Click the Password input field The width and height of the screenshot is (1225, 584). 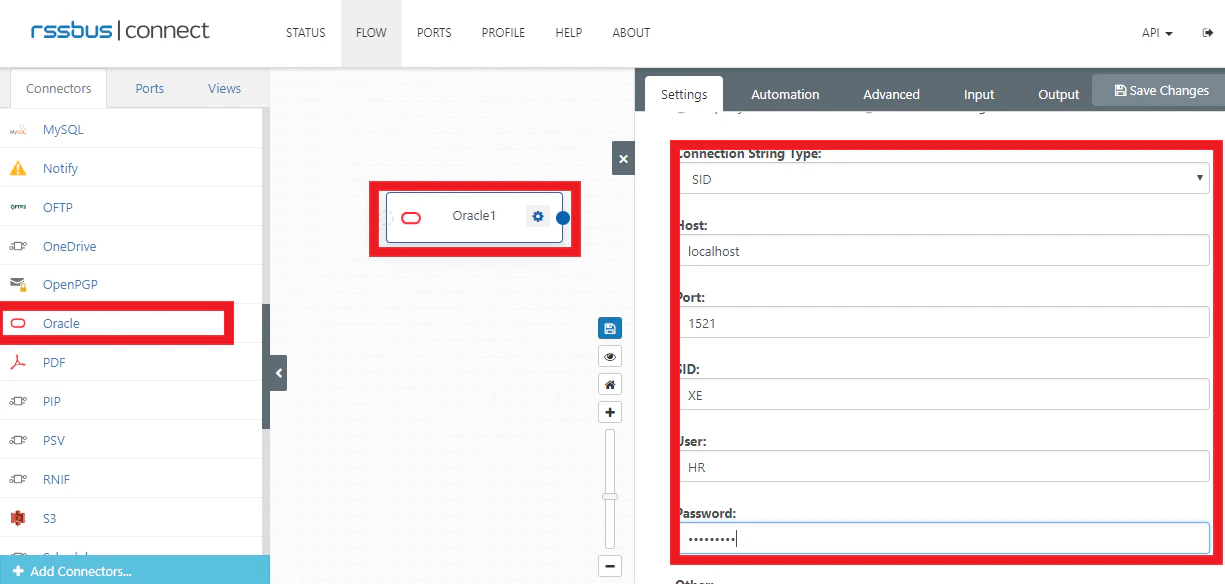[943, 538]
